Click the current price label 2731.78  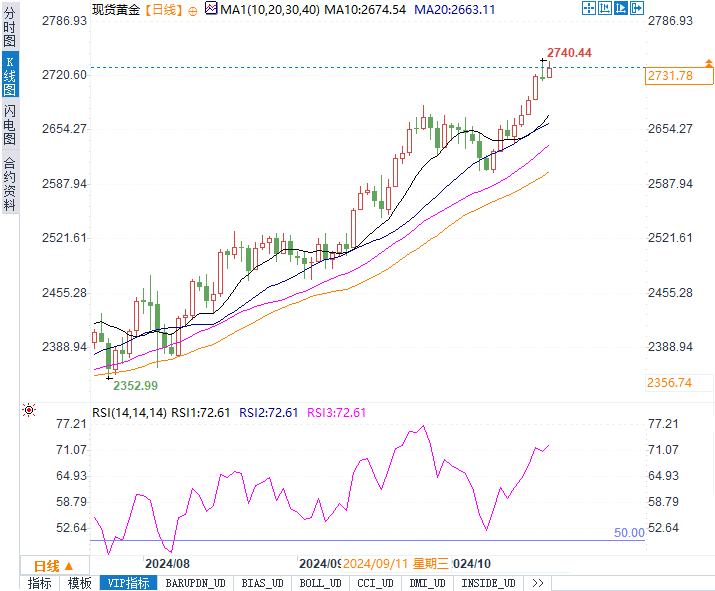tap(671, 76)
